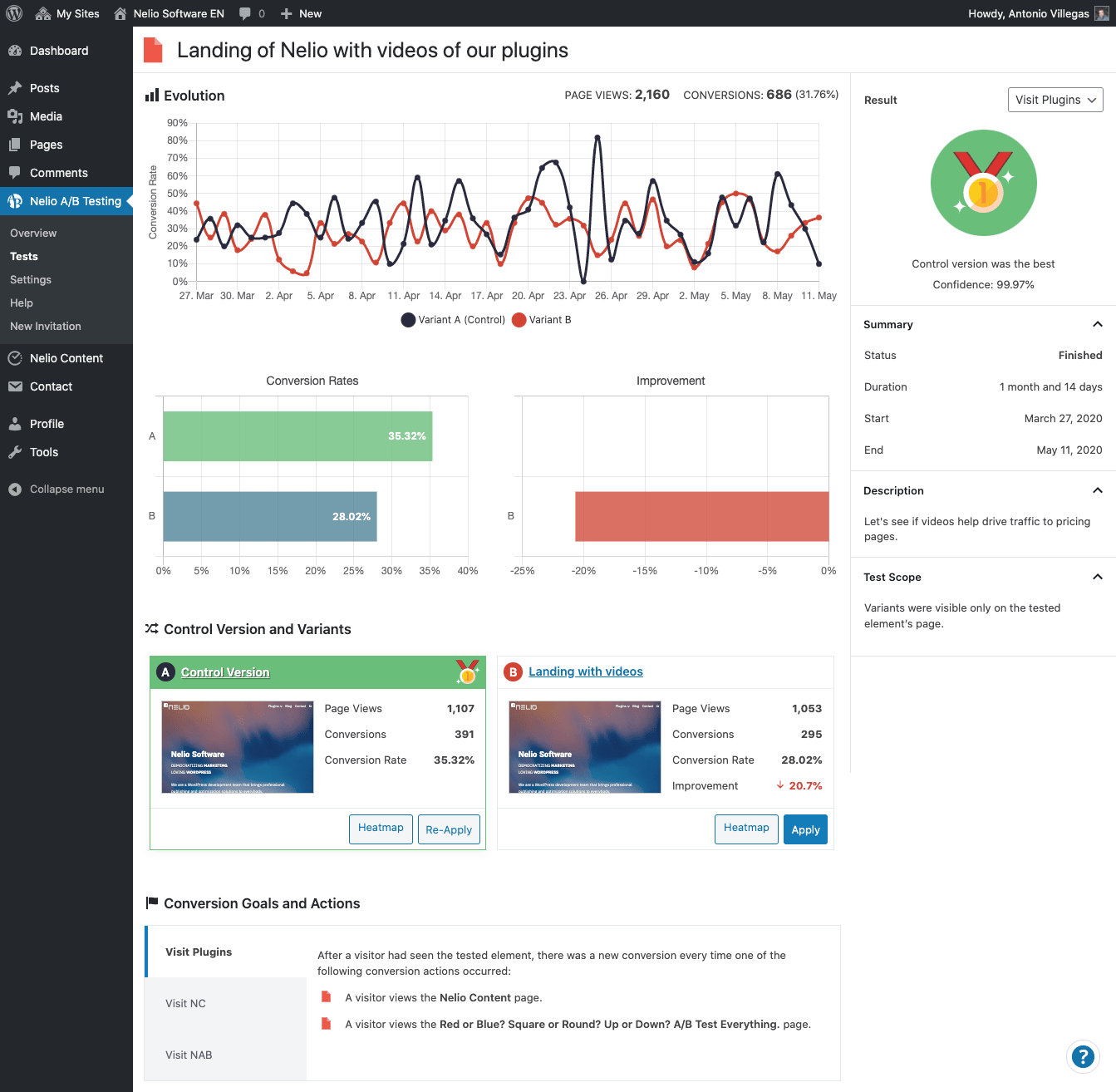Collapse the Test Scope section
This screenshot has height=1092, width=1116.
[1098, 577]
